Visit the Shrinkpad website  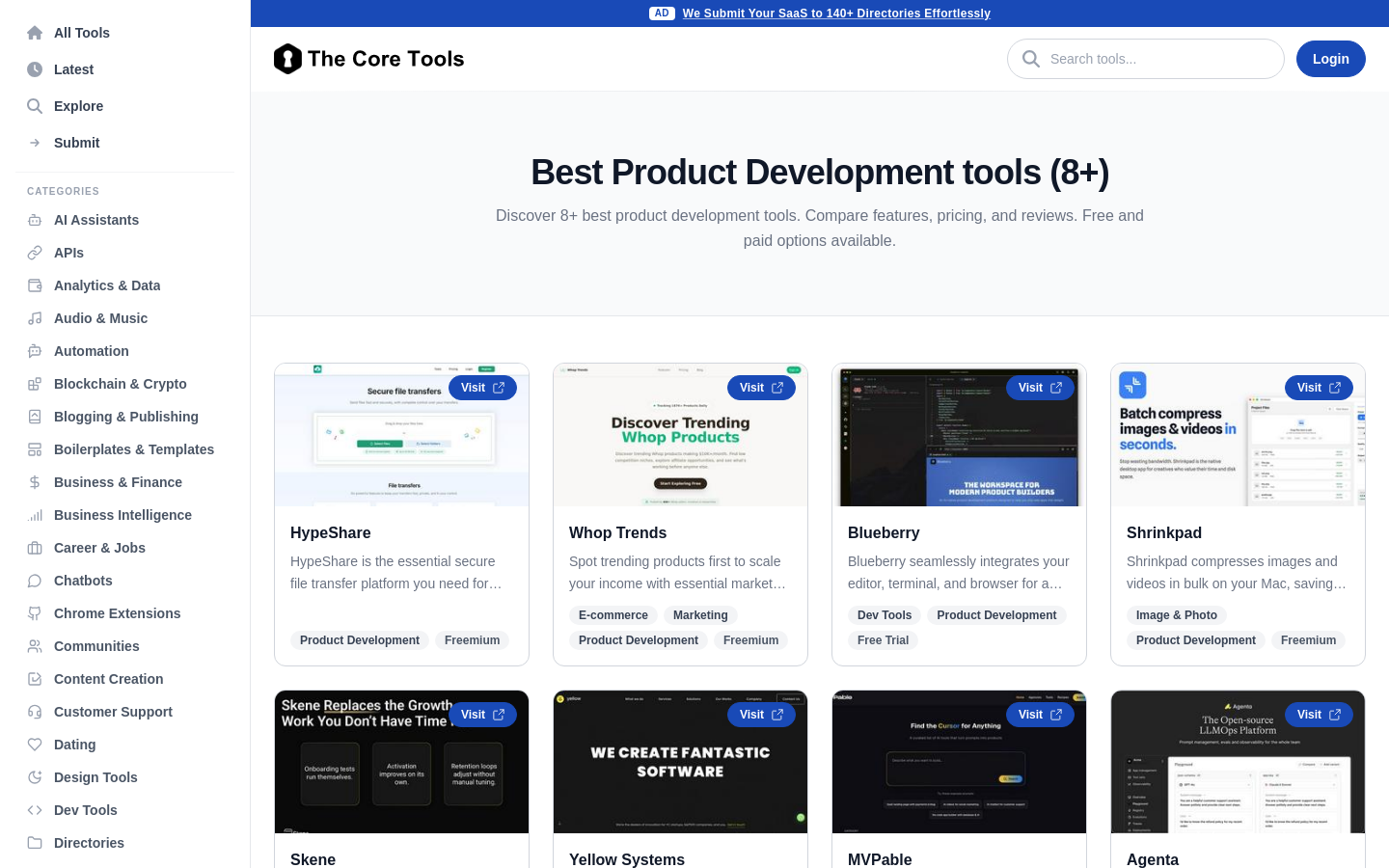[1319, 388]
